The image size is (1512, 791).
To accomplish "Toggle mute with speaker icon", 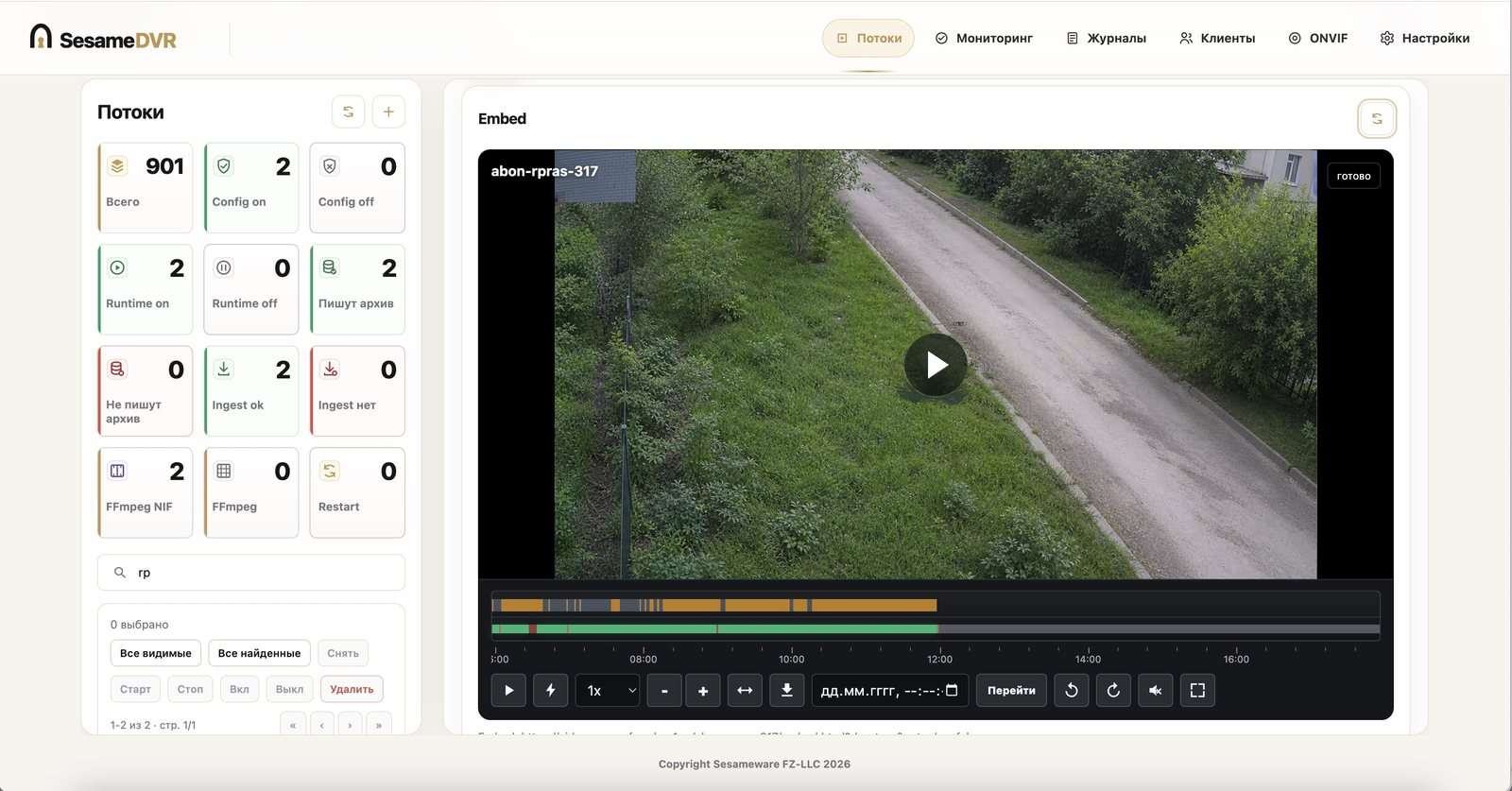I will [x=1156, y=691].
